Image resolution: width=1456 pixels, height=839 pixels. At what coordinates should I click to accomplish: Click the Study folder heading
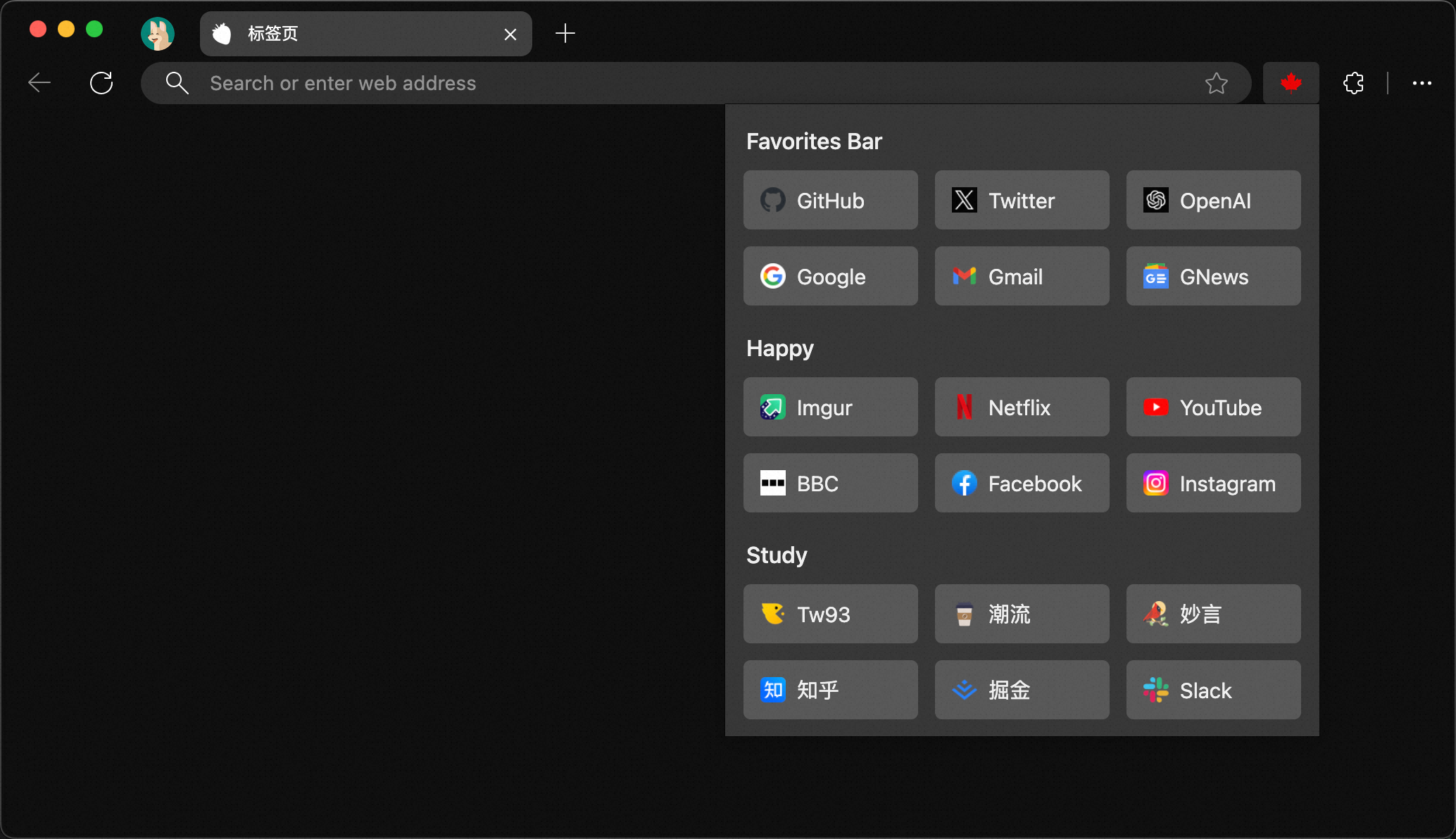click(x=777, y=555)
